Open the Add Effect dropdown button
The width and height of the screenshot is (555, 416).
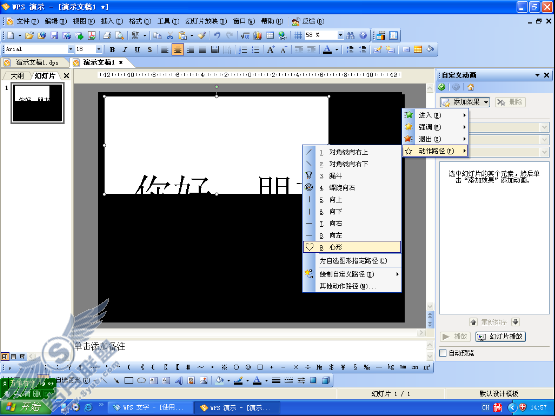tap(465, 102)
